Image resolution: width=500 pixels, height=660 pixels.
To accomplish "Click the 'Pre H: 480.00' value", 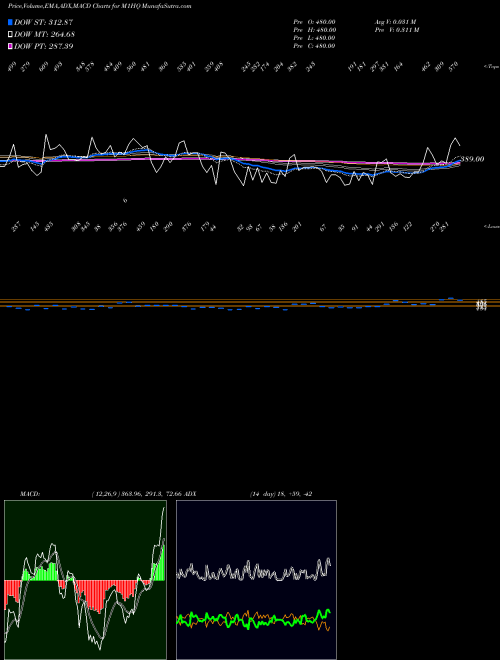I will coord(314,30).
